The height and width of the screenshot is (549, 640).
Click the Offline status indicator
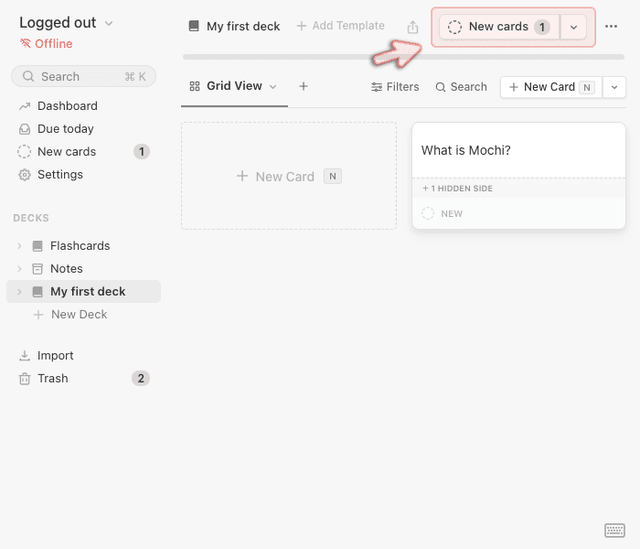(47, 44)
